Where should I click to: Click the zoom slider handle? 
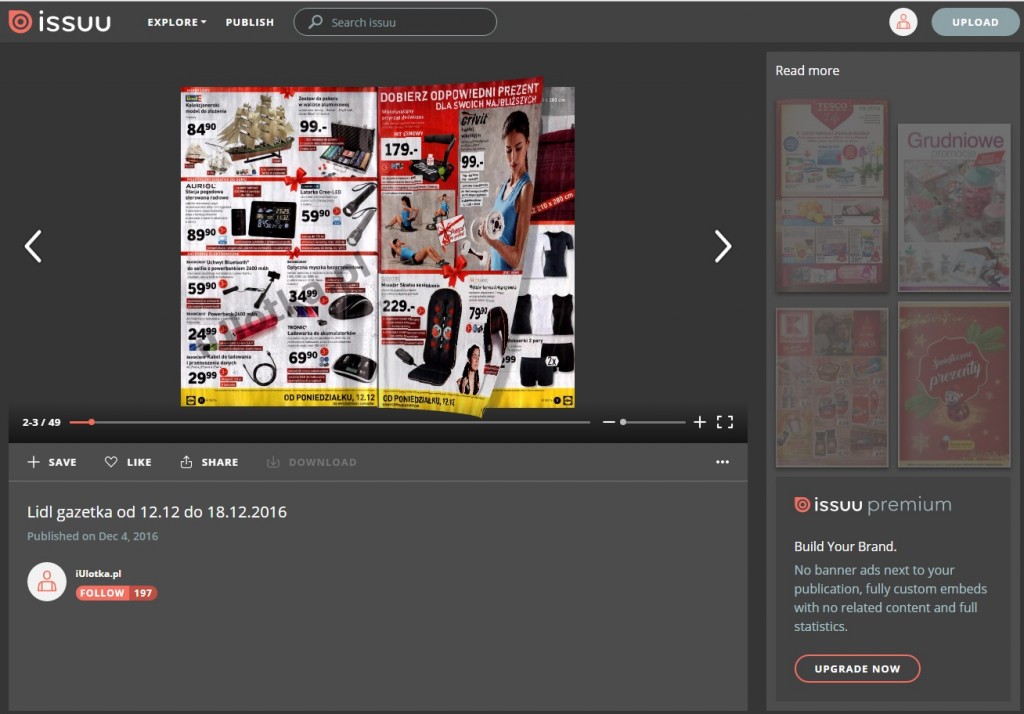tap(623, 422)
